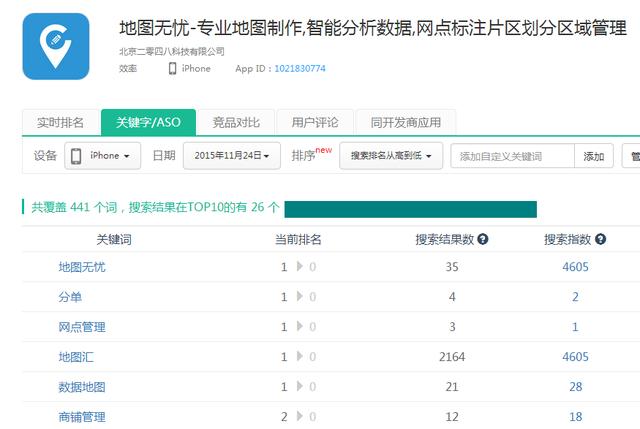Click search index 18 in 商铺管理 row

(576, 417)
